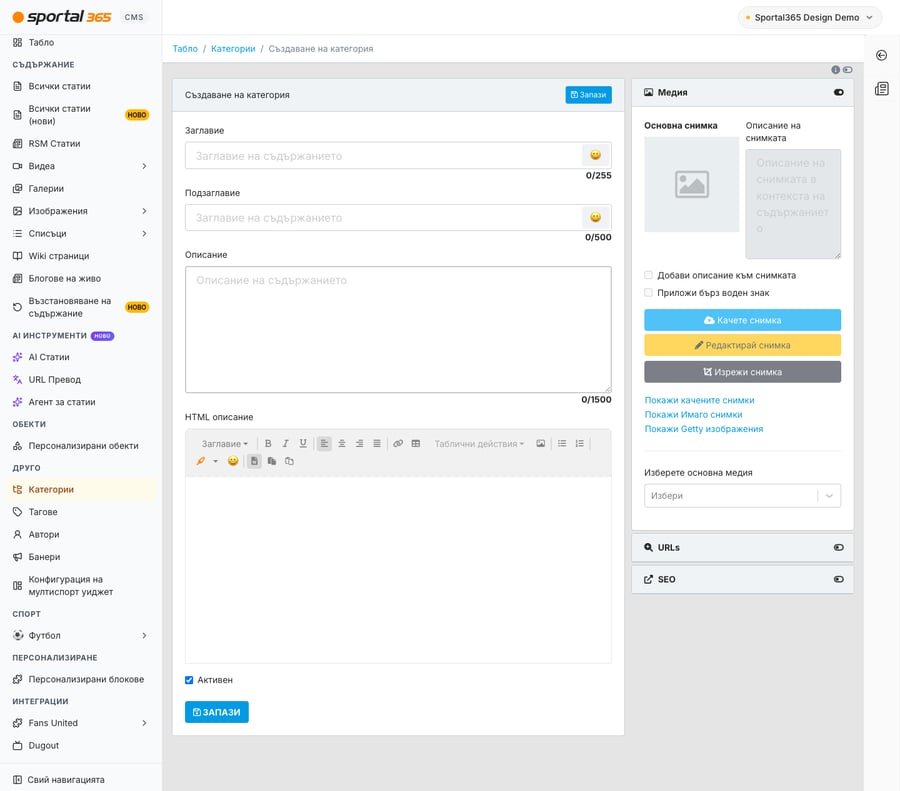Click the highlighter marker icon in editor
Screen dimensions: 900x791
tap(200, 461)
